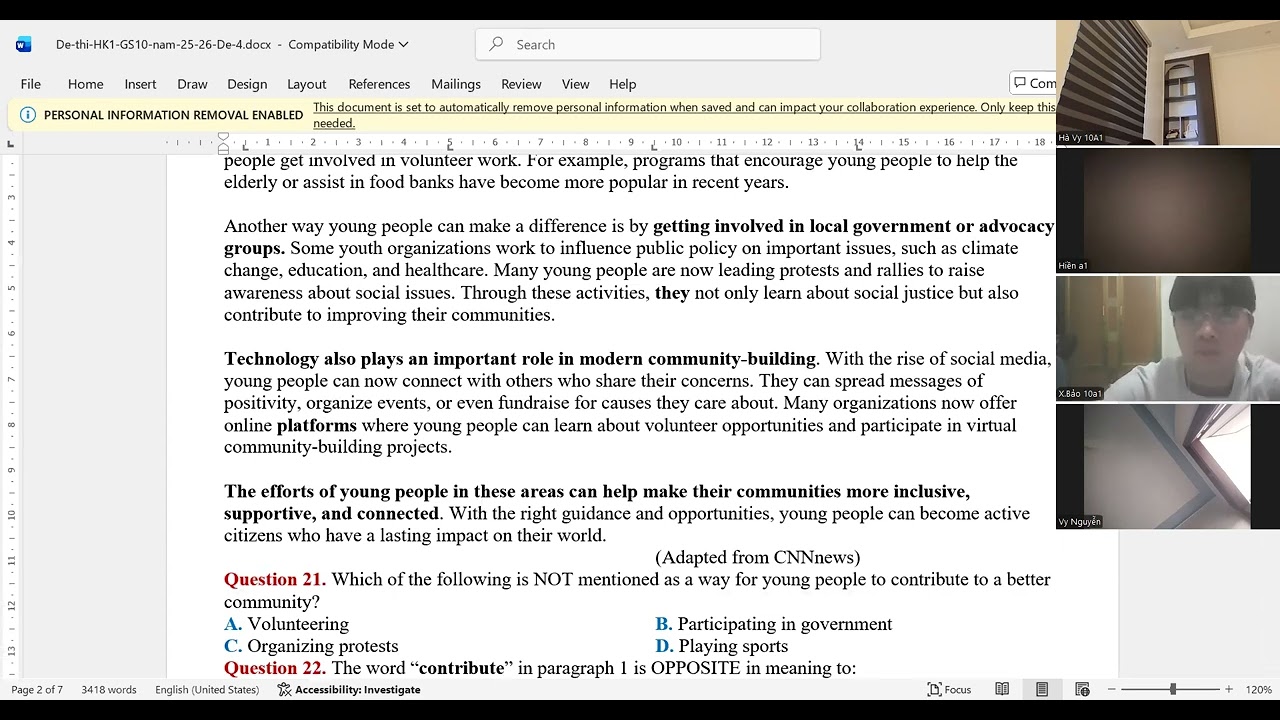This screenshot has width=1280, height=720.
Task: Click "(Adapted from CNNnews)" text
Action: (x=758, y=557)
